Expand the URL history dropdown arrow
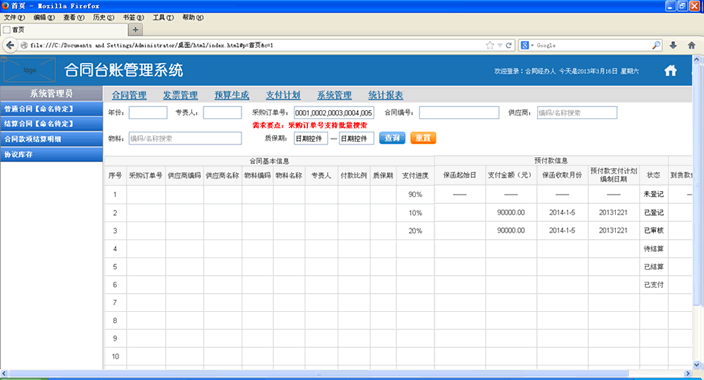704x380 pixels. (500, 45)
